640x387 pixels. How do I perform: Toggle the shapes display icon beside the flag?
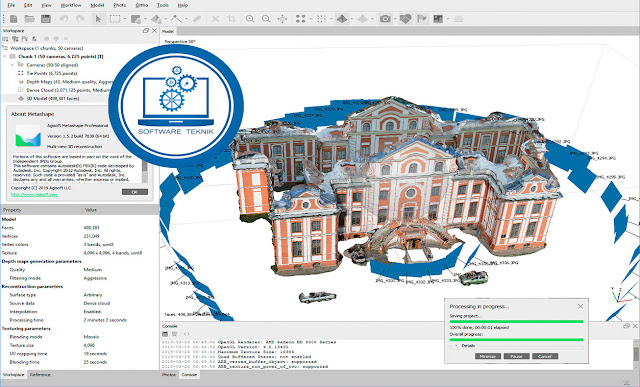(x=405, y=19)
